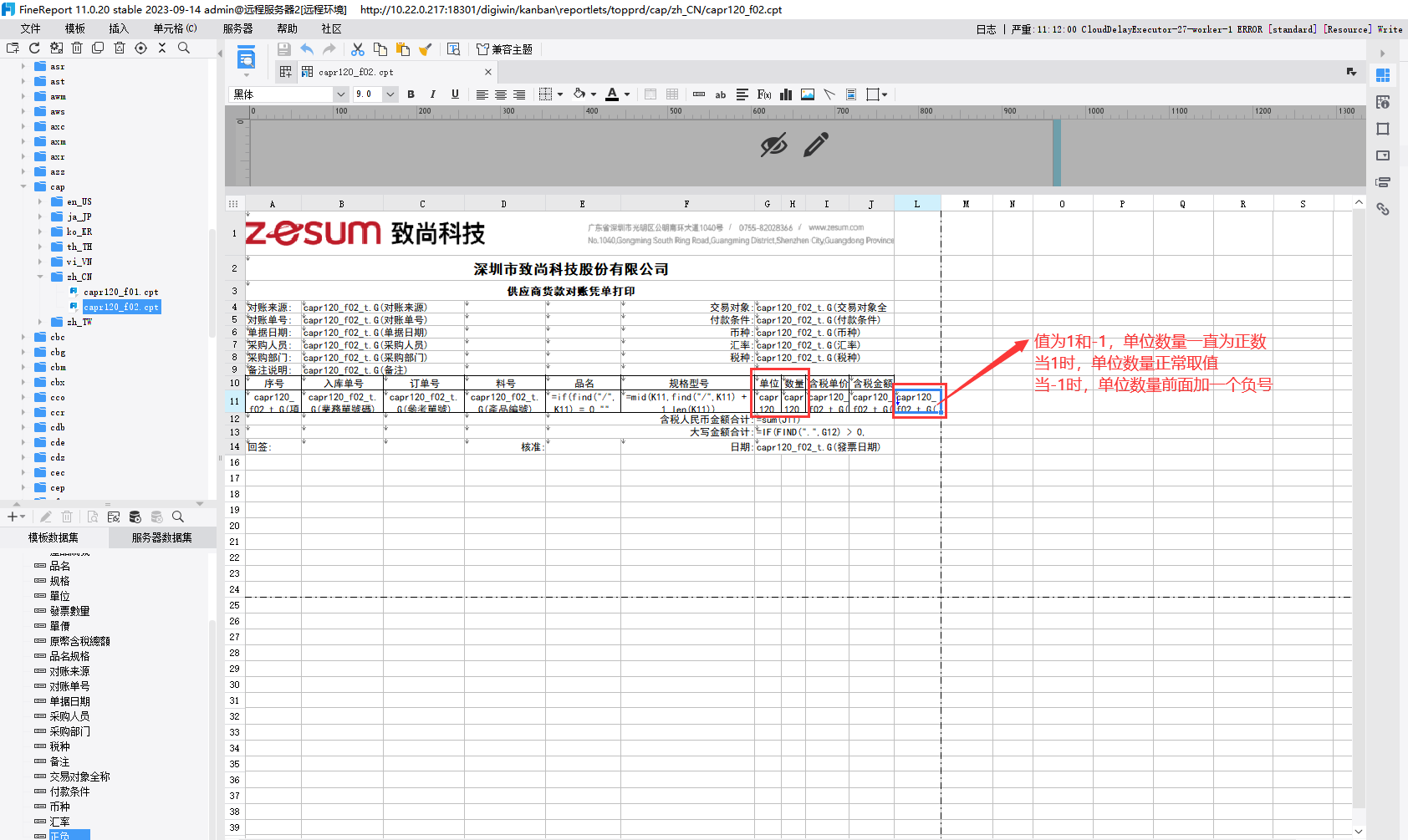The width and height of the screenshot is (1408, 840).
Task: Paste clipboard into the cell
Action: [x=402, y=49]
